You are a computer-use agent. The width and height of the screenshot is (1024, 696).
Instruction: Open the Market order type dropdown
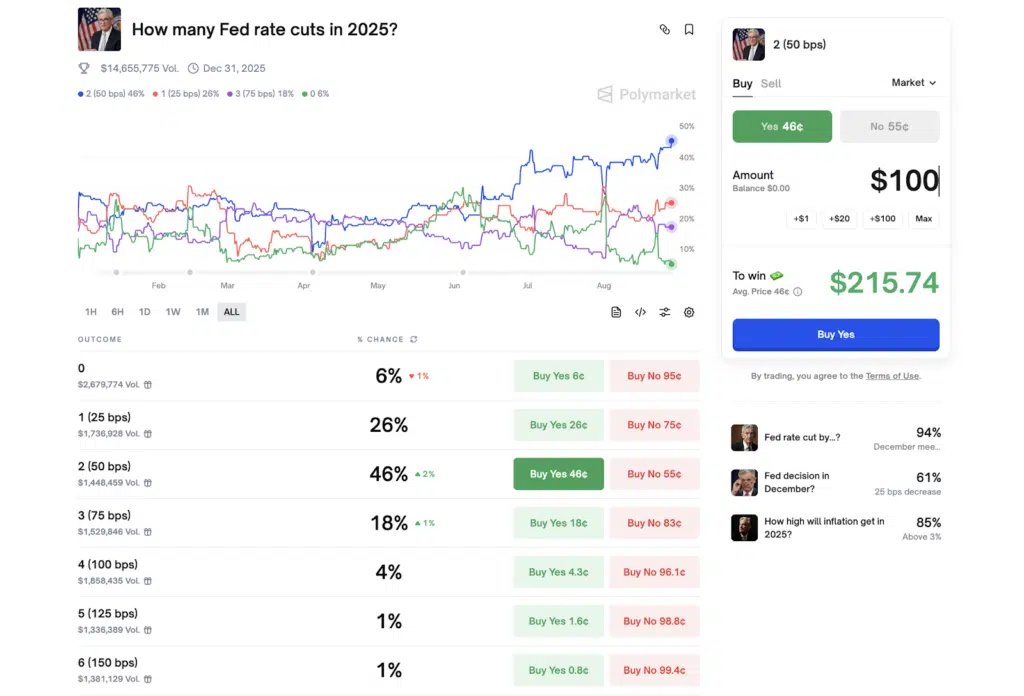tap(914, 83)
